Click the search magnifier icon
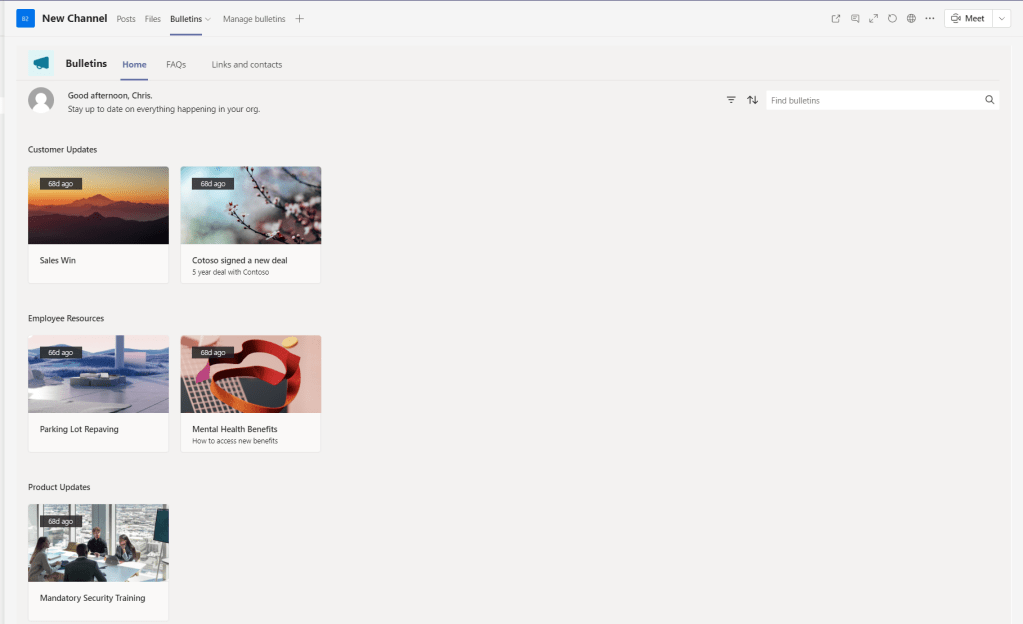The image size is (1023, 624). point(989,100)
